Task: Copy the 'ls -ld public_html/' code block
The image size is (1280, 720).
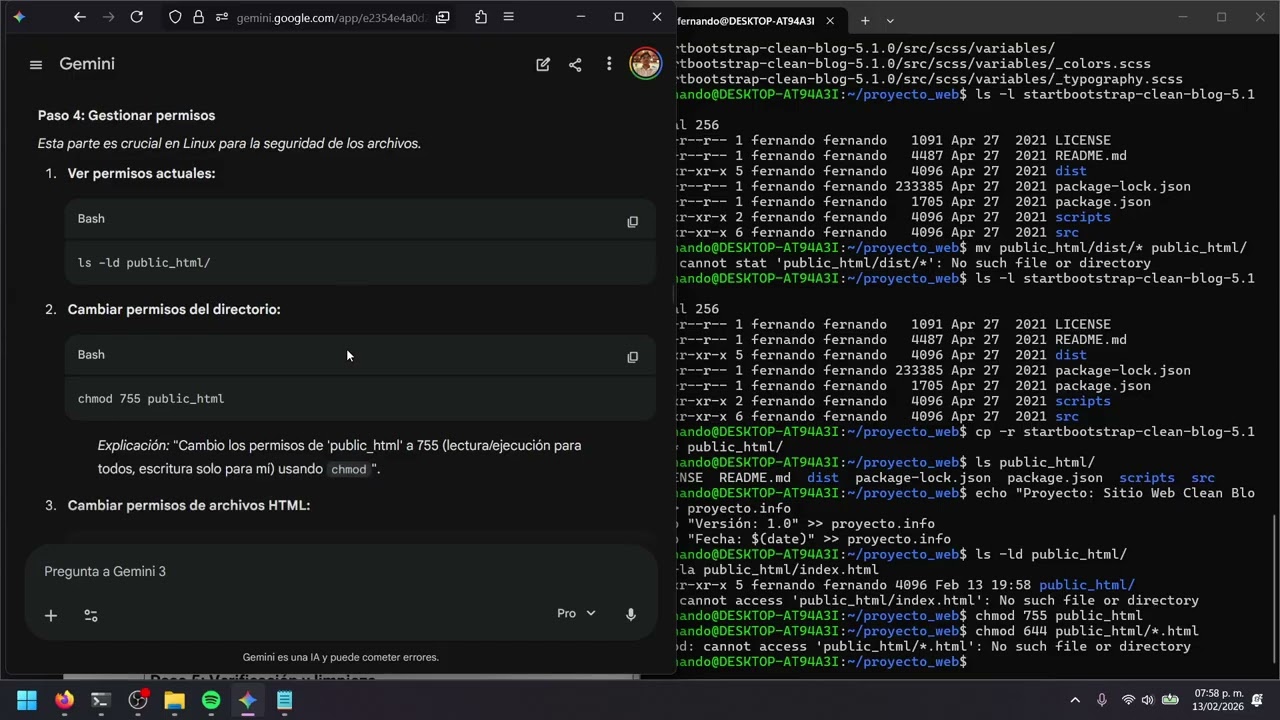Action: [x=632, y=221]
